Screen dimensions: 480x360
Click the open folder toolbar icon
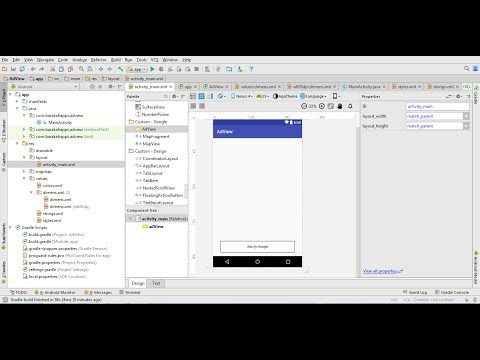(4, 69)
